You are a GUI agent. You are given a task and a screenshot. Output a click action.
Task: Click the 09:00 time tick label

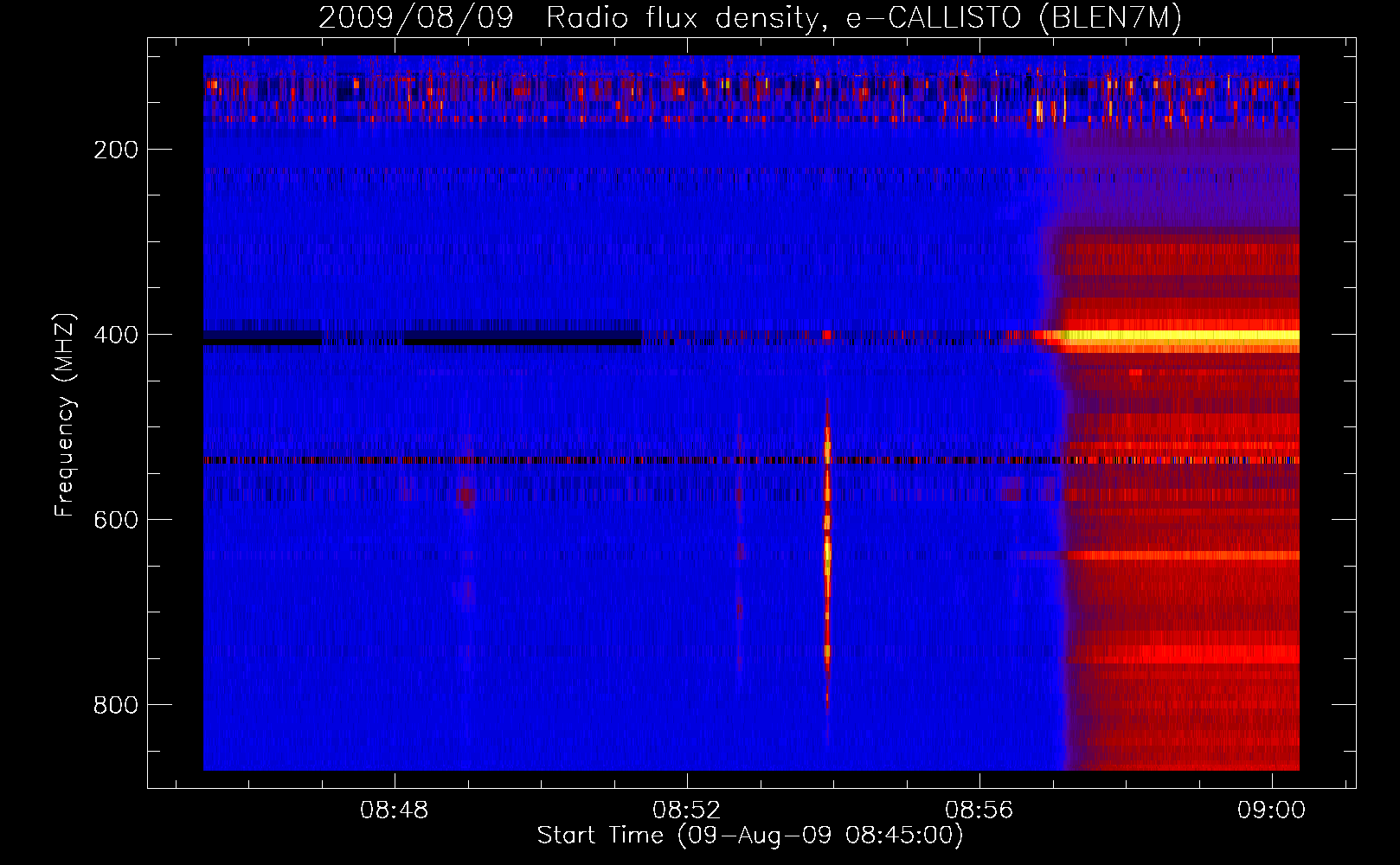(x=1271, y=811)
